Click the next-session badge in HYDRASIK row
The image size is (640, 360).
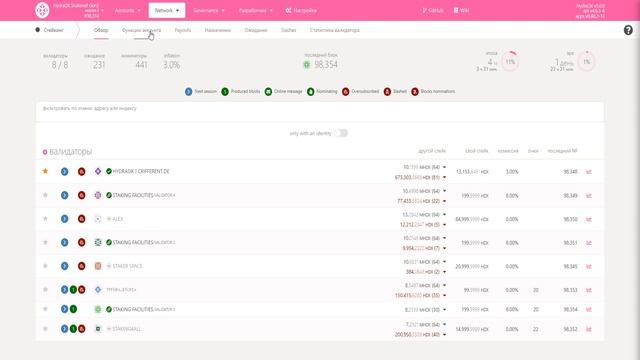coord(64,171)
